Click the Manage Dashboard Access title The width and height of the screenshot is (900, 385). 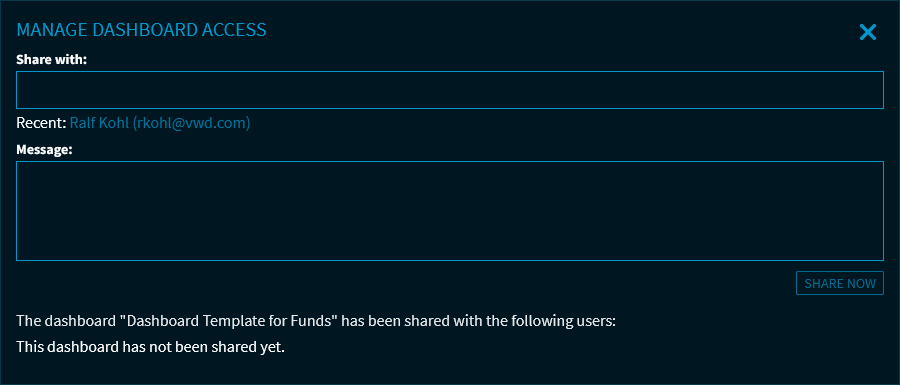pos(141,30)
